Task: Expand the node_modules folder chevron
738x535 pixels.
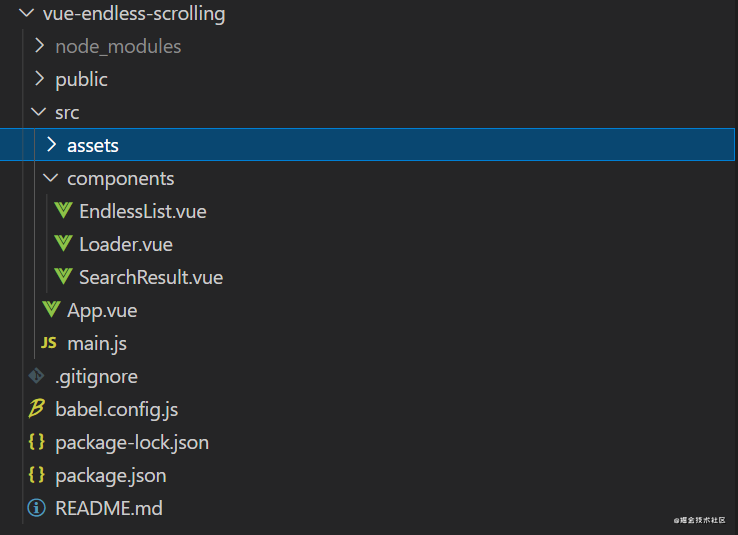Action: click(x=40, y=46)
